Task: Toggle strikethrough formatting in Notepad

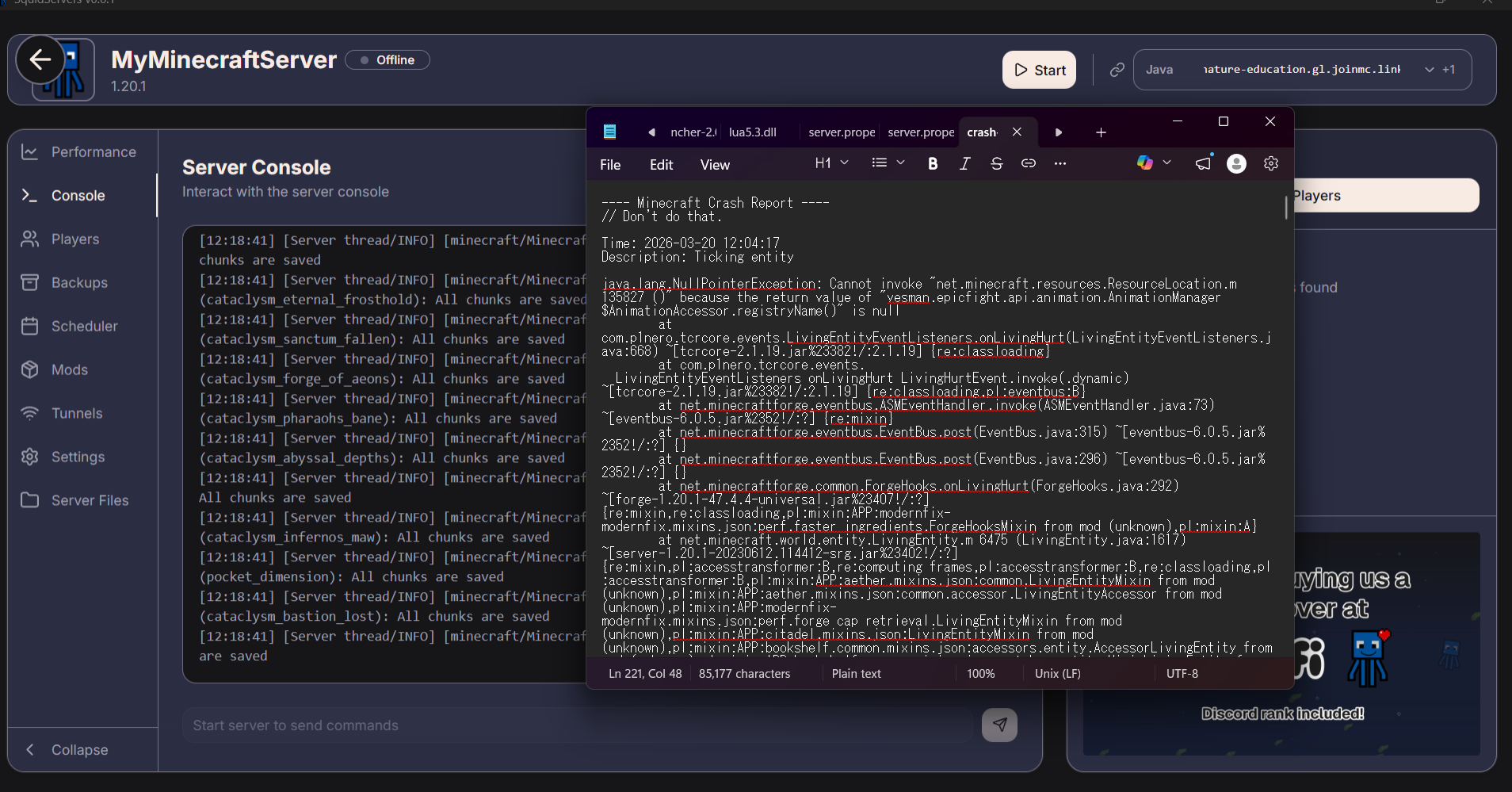Action: pyautogui.click(x=996, y=163)
